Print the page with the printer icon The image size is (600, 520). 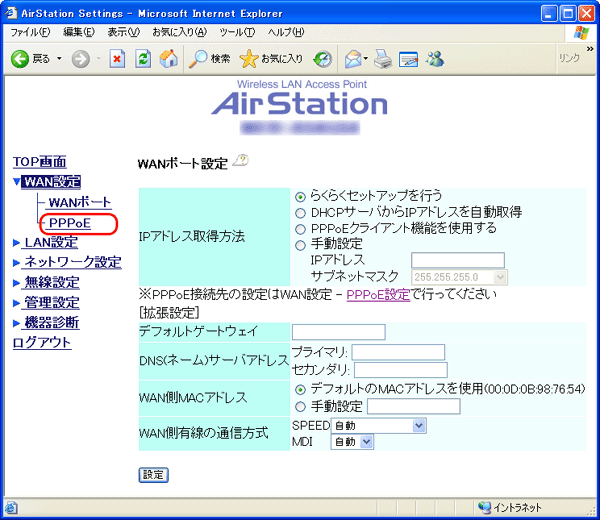(x=383, y=59)
